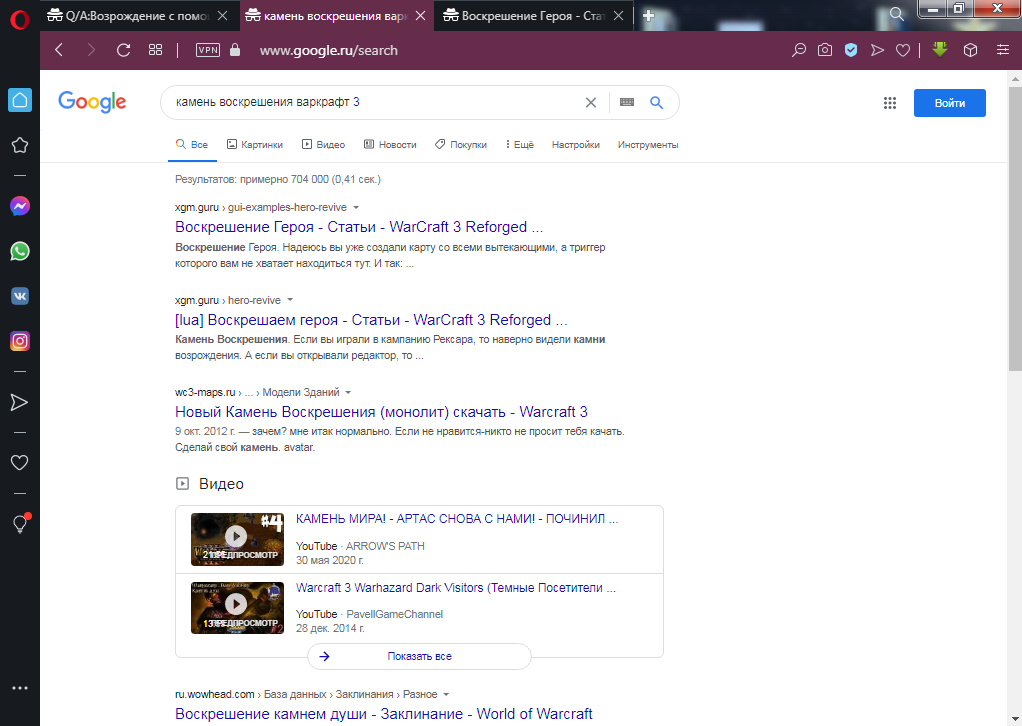
Task: Open Facebook Messenger in sidebar
Action: click(20, 207)
